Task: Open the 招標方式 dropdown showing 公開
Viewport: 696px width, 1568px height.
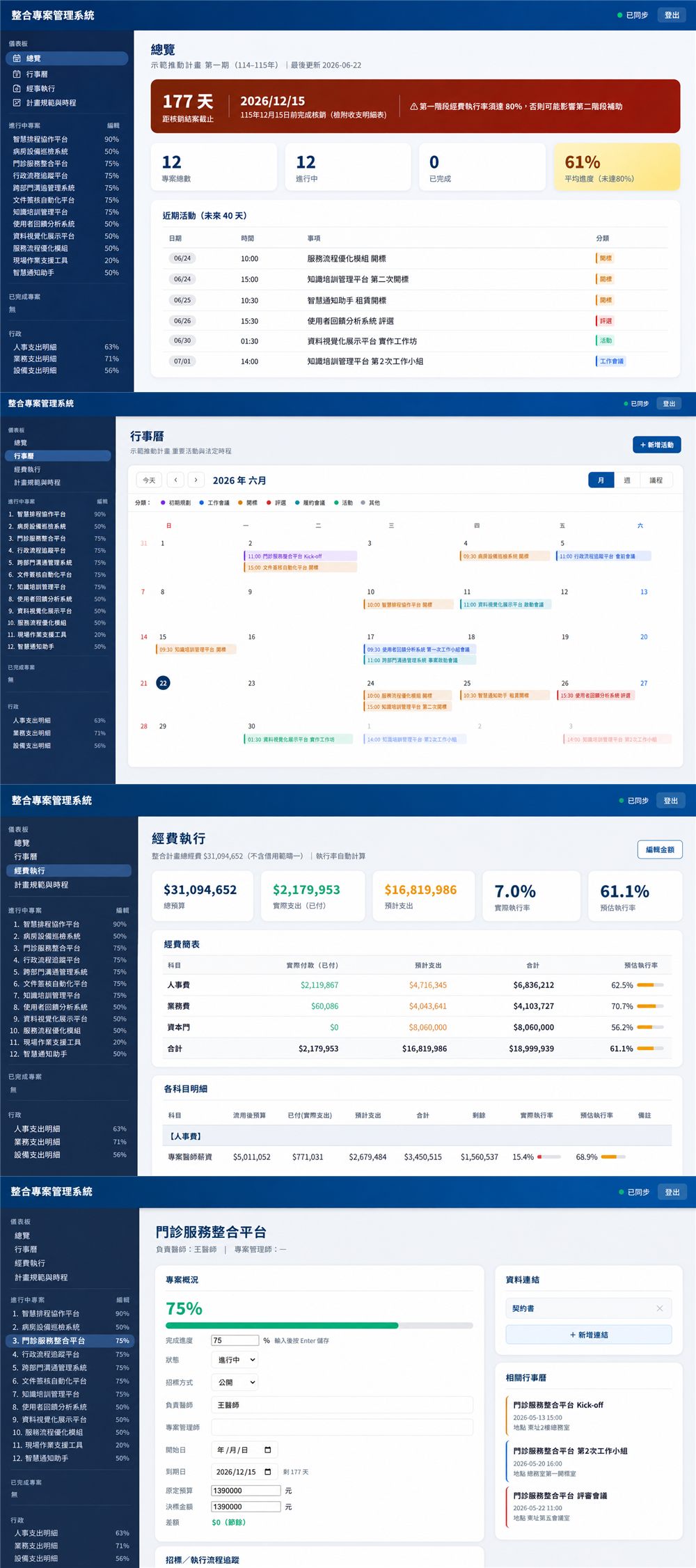Action: coord(236,1382)
